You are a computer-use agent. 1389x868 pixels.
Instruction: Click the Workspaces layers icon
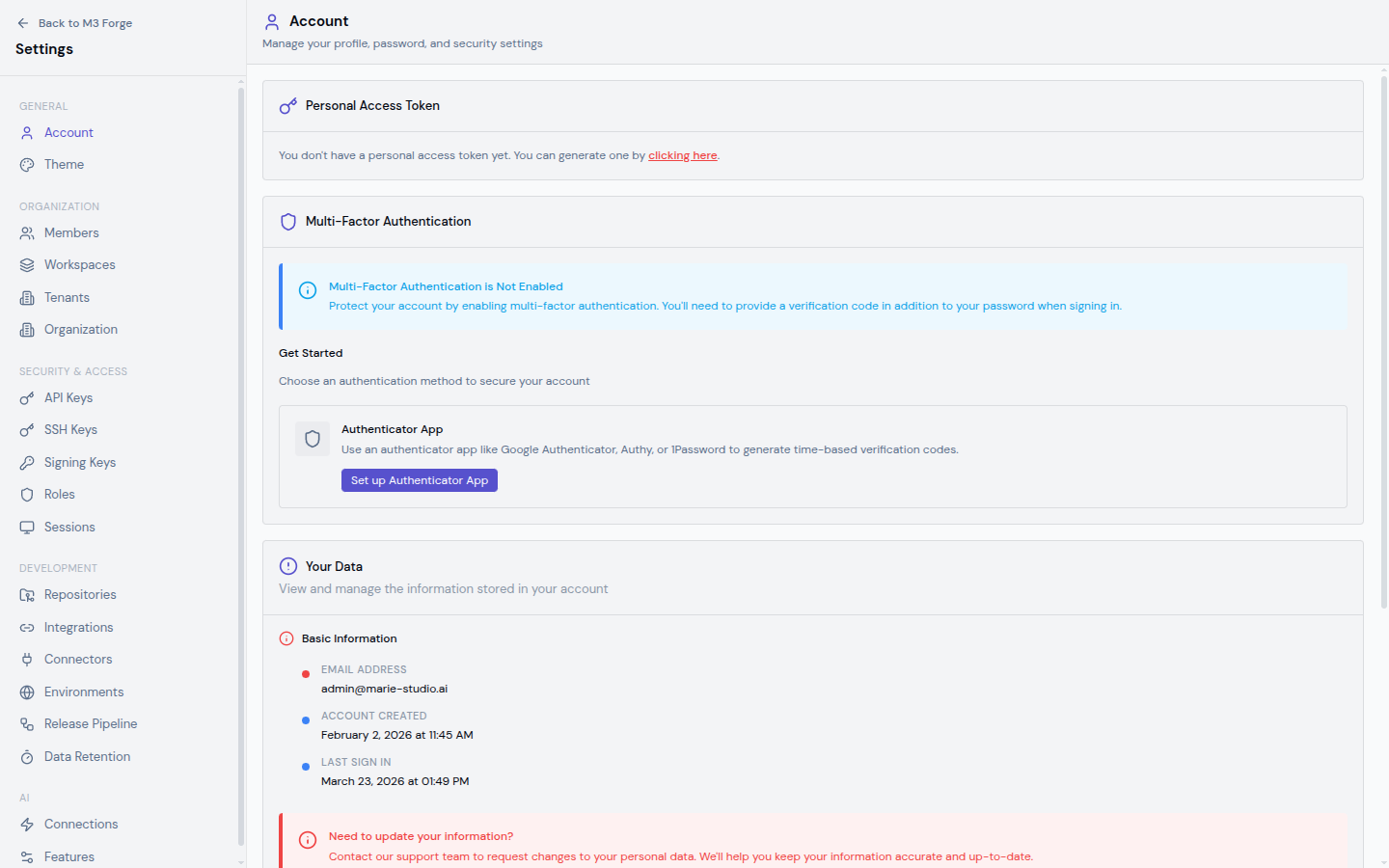(x=27, y=265)
